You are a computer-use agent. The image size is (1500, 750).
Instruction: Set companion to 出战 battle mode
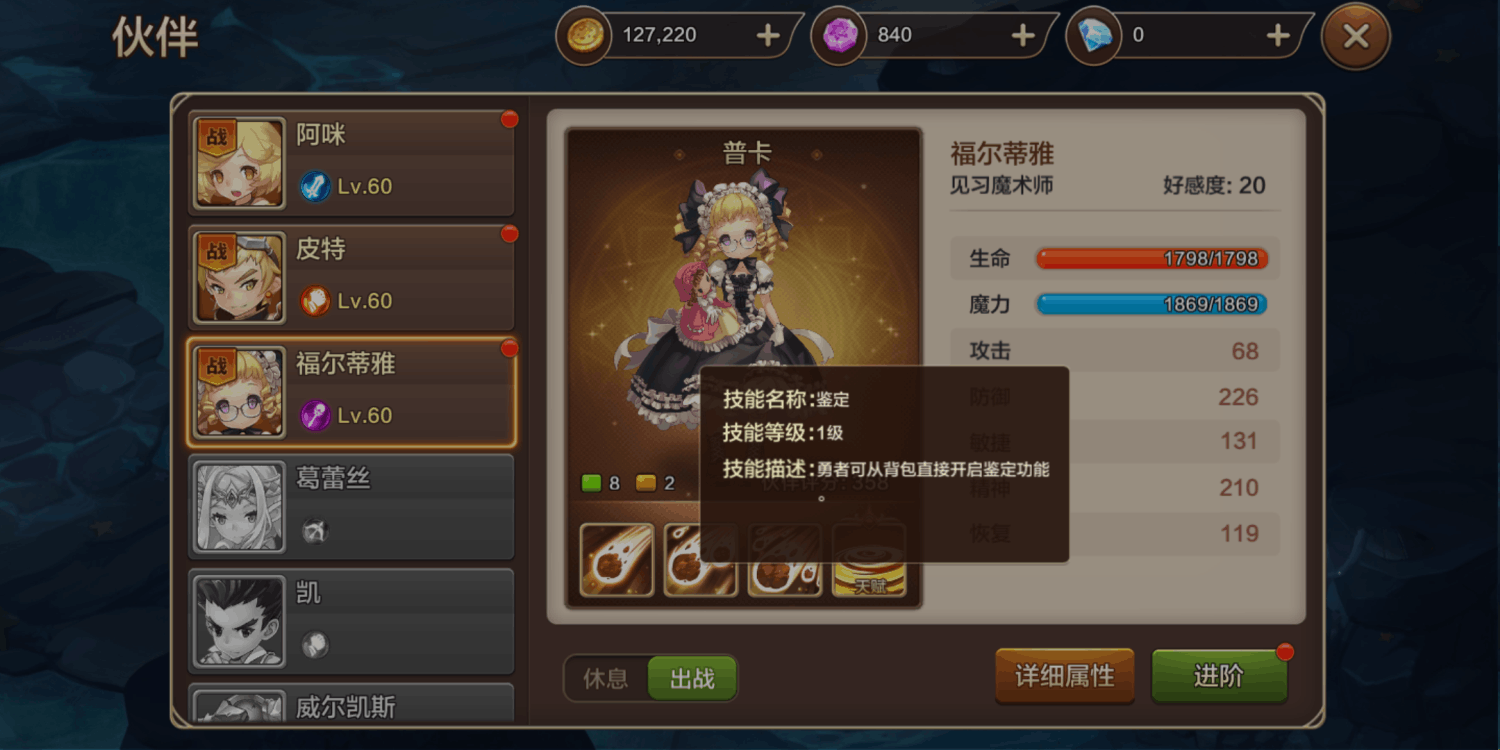click(692, 679)
